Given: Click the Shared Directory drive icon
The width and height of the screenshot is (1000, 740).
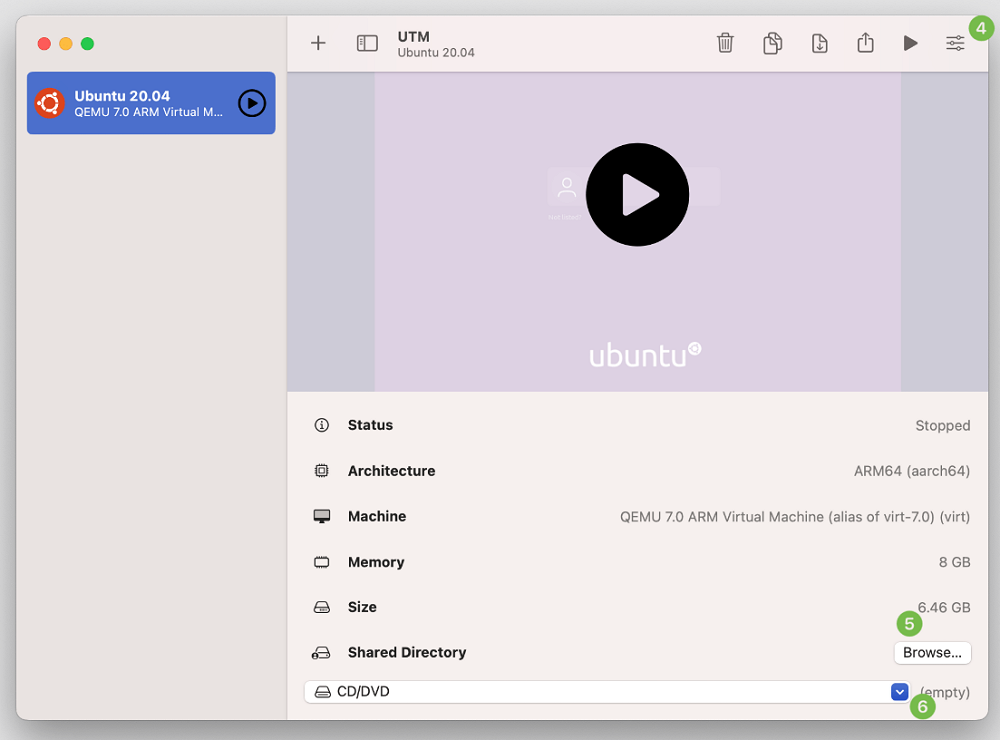Looking at the screenshot, I should [x=321, y=653].
